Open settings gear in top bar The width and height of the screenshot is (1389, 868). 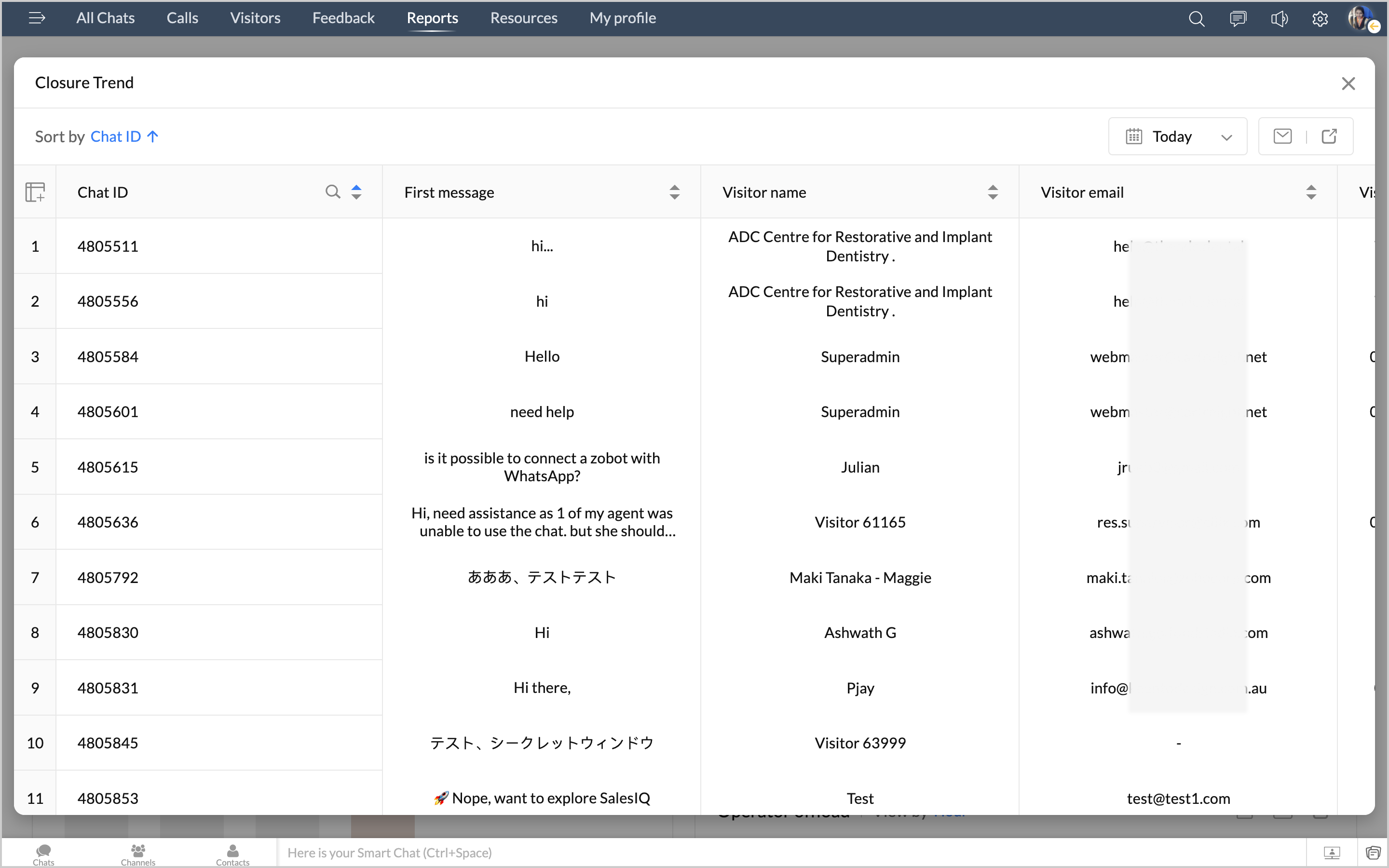tap(1320, 19)
